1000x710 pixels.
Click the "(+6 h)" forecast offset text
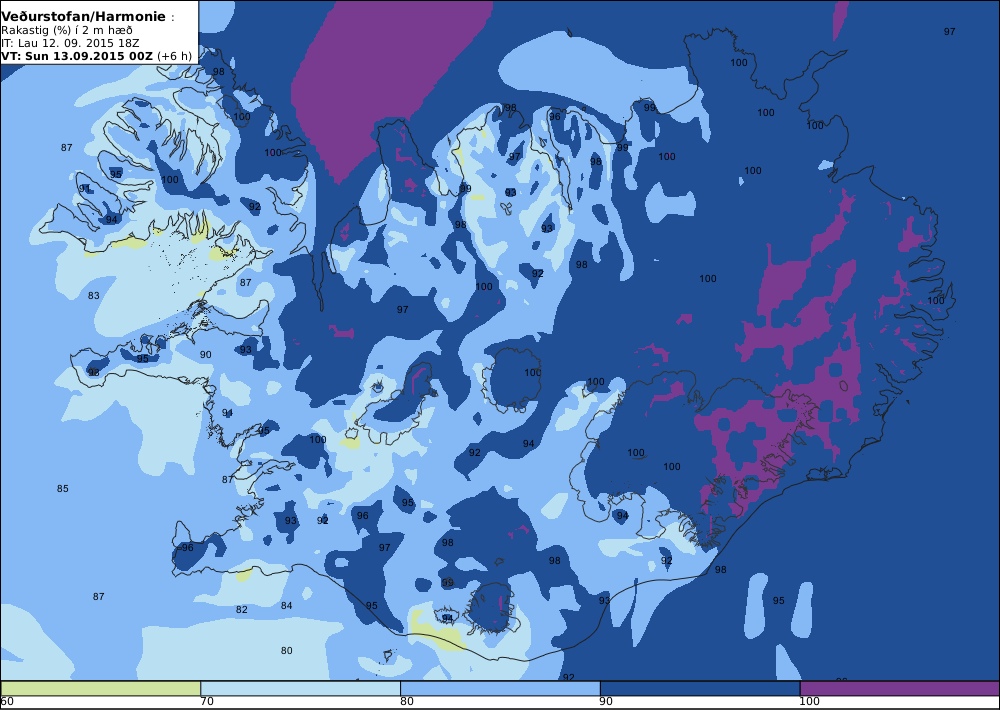[174, 56]
